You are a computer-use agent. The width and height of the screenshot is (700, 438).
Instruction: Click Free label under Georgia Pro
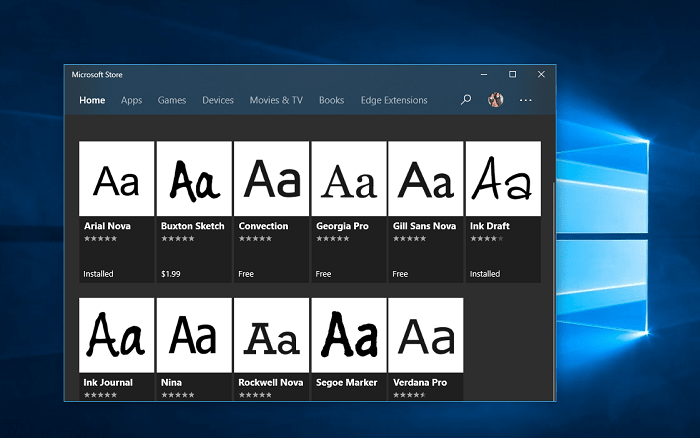pos(323,274)
